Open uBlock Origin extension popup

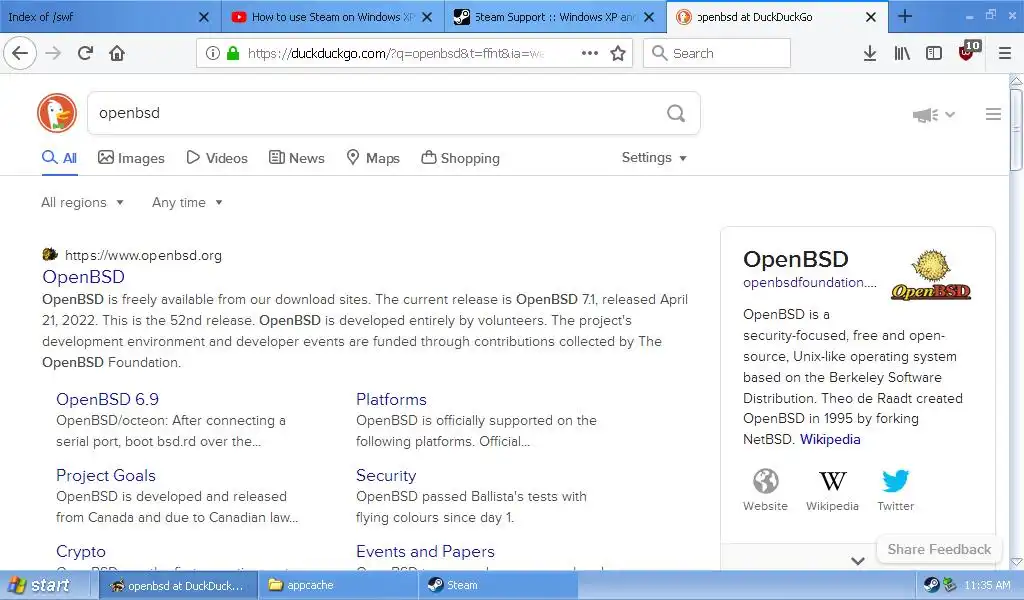968,52
